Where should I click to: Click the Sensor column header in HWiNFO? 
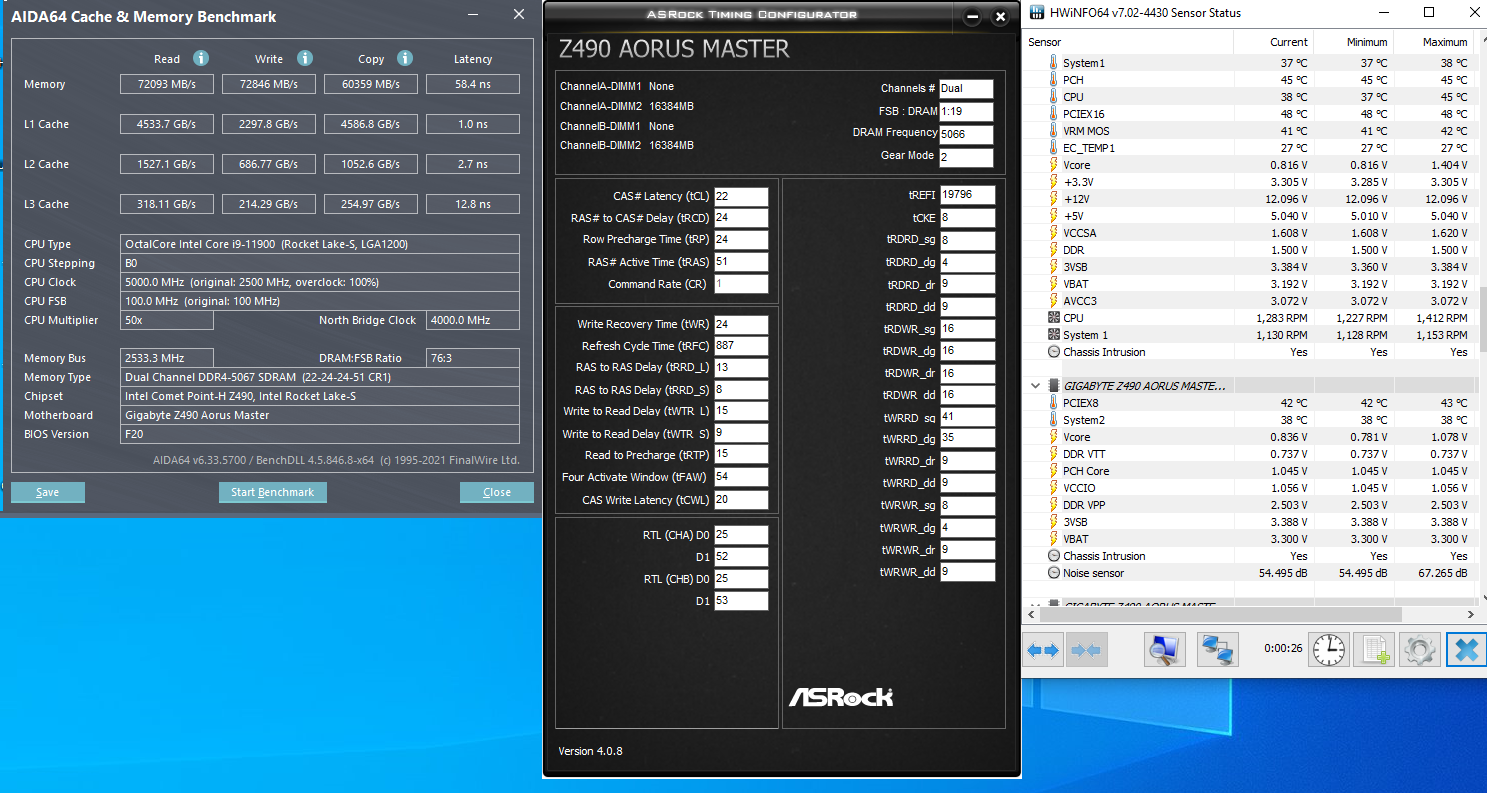click(x=1128, y=42)
